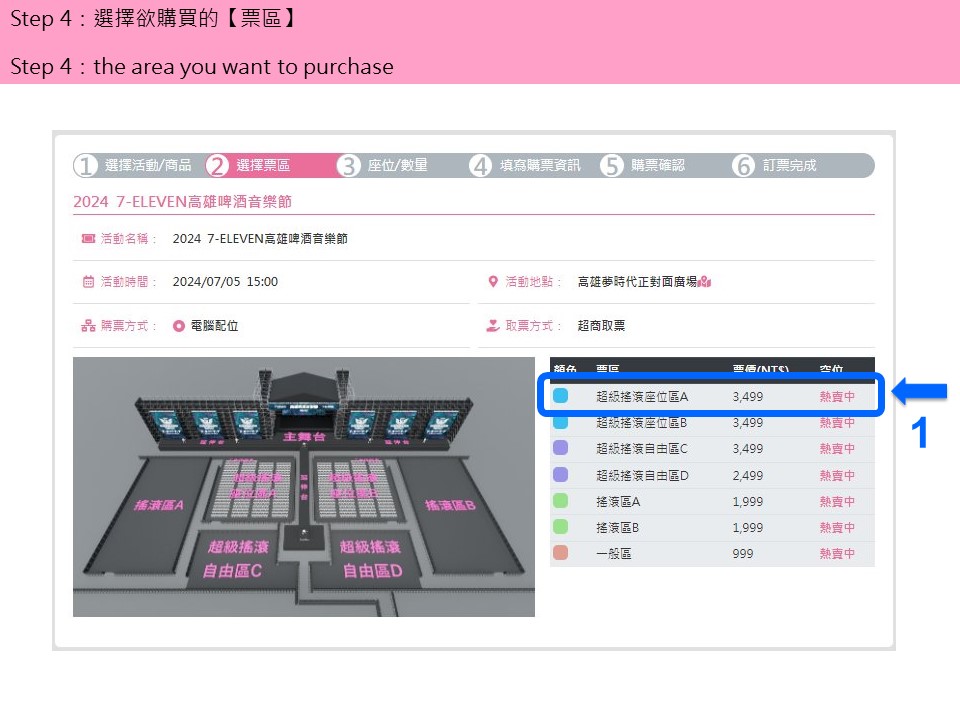Click the purple swatch for 超級搖滾自由區C
The width and height of the screenshot is (960, 720).
[561, 449]
